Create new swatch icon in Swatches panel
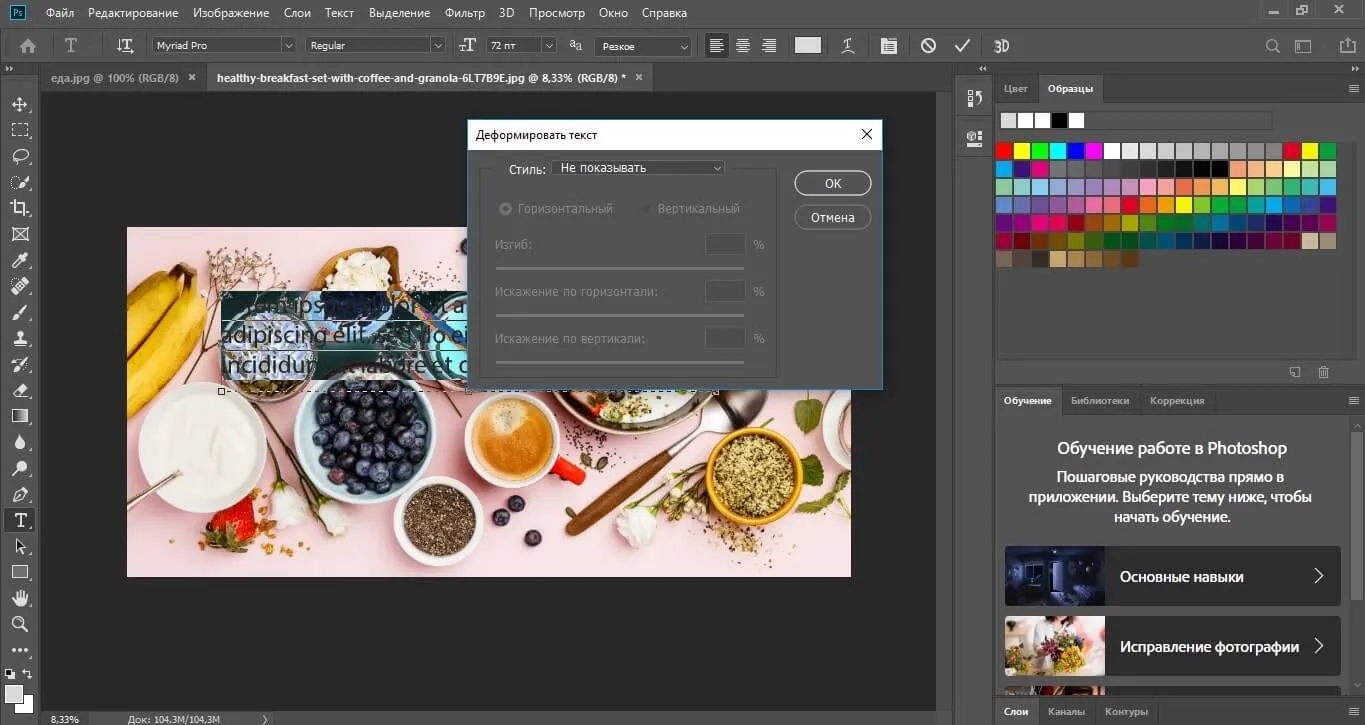 [x=1295, y=372]
